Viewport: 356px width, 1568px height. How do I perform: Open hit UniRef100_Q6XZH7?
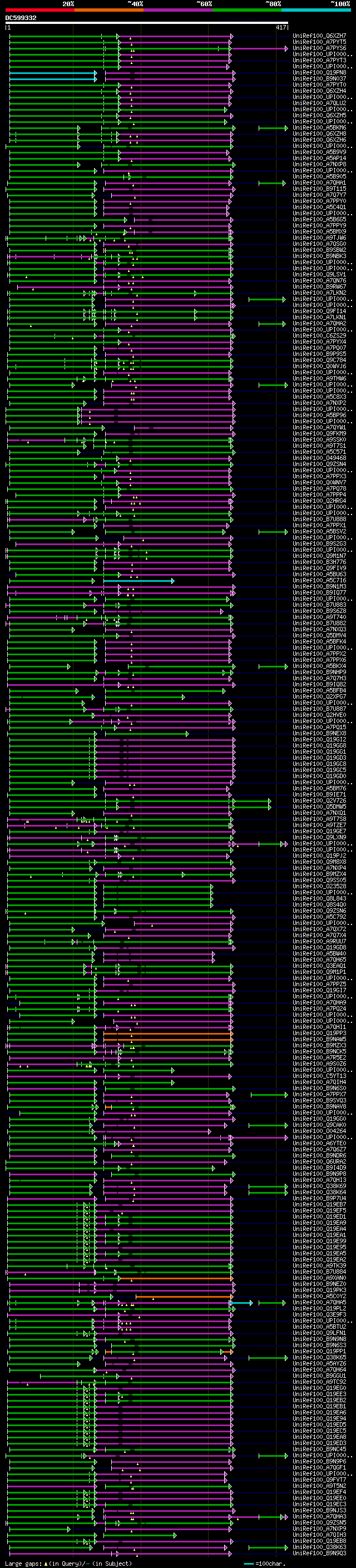click(319, 36)
